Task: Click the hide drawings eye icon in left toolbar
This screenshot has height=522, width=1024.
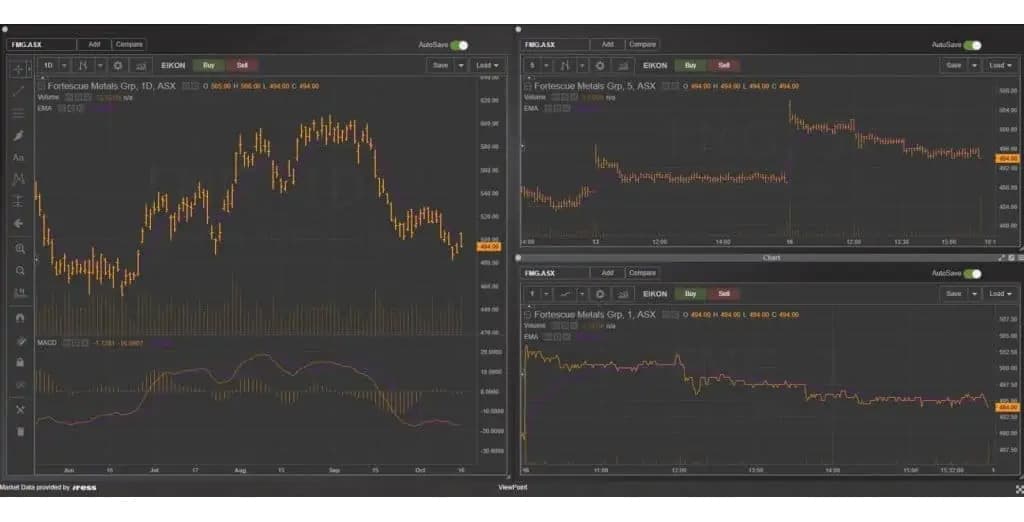Action: click(x=20, y=384)
